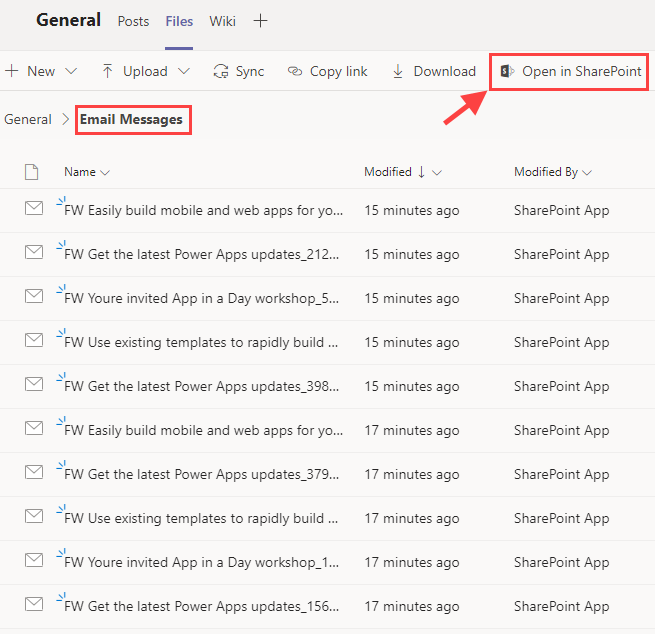
Task: Click the Modified sort descending arrow
Action: 421,172
